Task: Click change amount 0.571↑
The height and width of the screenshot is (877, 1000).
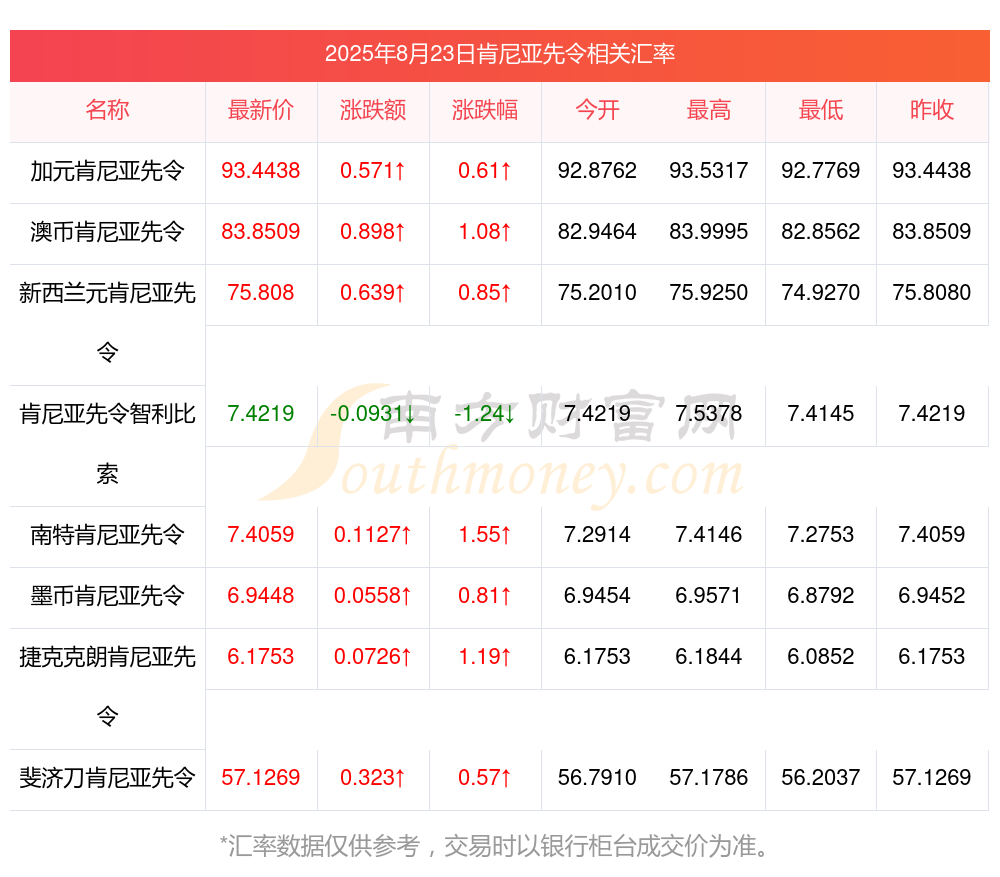Action: pyautogui.click(x=373, y=170)
